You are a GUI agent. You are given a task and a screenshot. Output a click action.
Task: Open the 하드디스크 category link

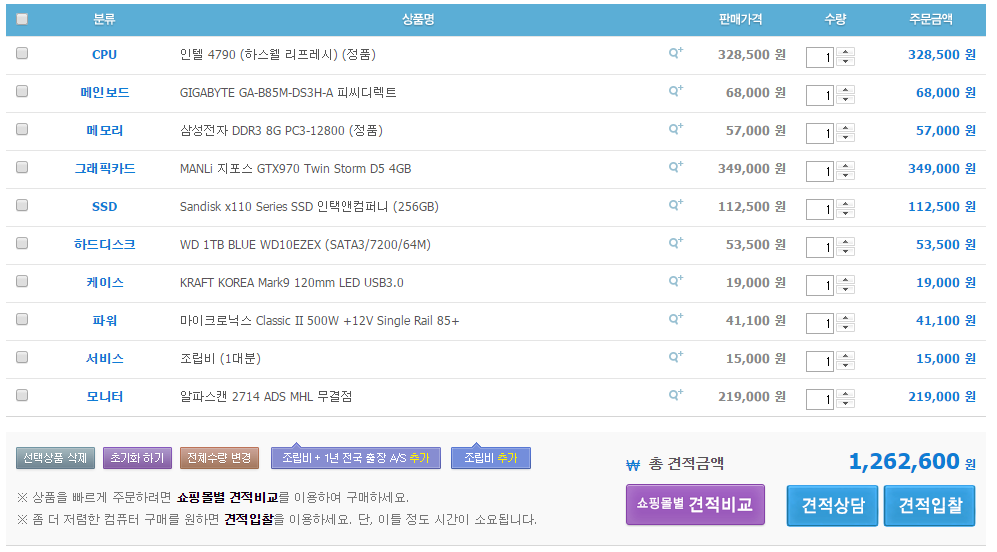[x=105, y=245]
